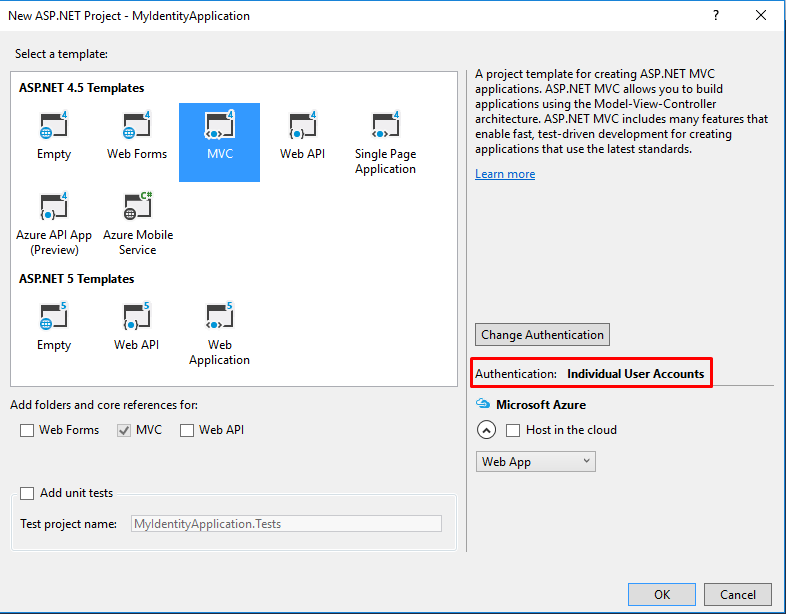
Task: Click the Microsoft Azure heading text
Action: (x=541, y=404)
